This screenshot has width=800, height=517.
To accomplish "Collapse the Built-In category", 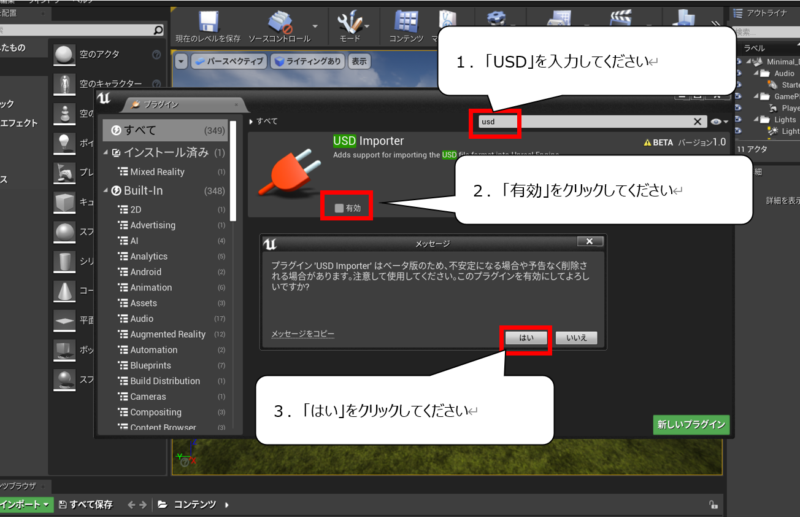I will (x=106, y=191).
